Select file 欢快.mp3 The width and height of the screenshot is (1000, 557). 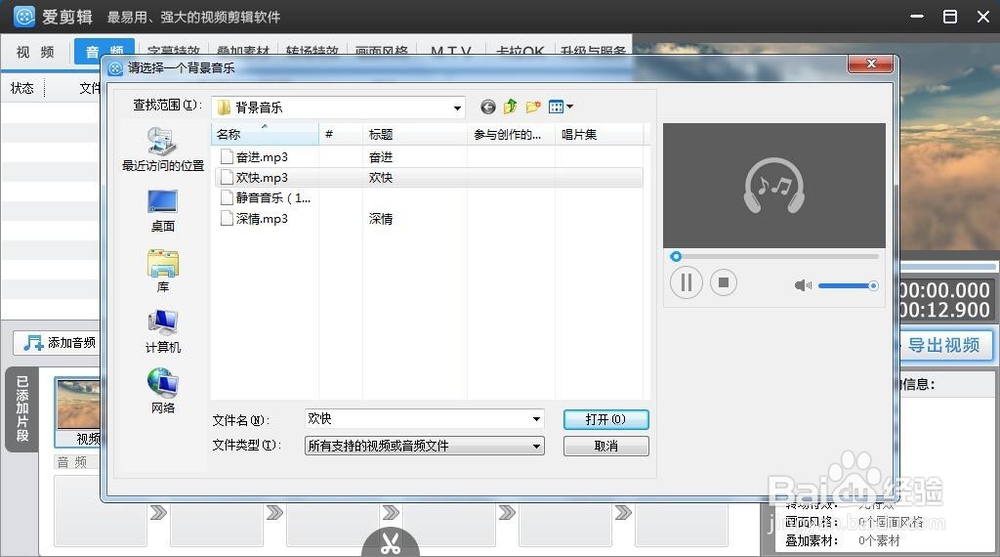[x=261, y=177]
